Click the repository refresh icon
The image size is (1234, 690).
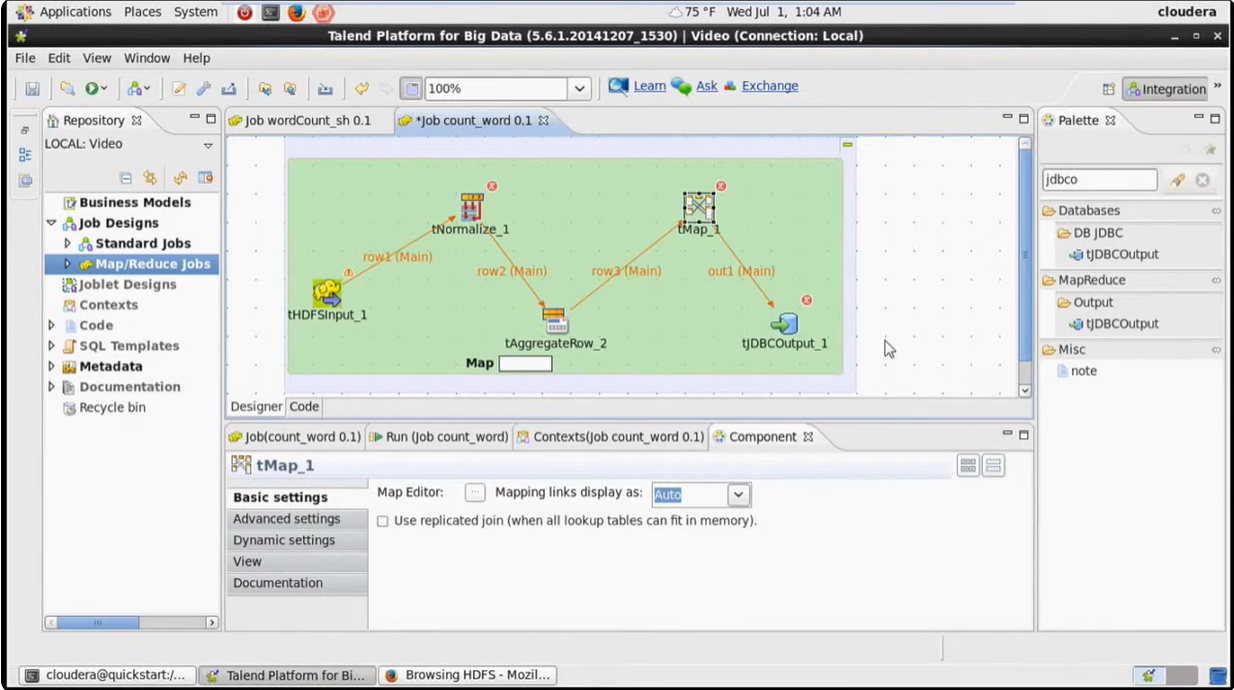[x=180, y=178]
